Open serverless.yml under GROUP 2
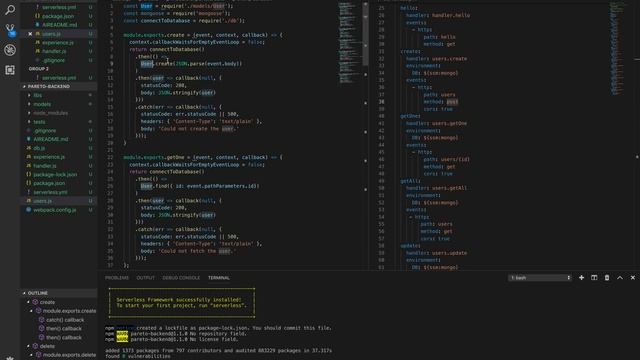The image size is (640, 360). click(59, 78)
